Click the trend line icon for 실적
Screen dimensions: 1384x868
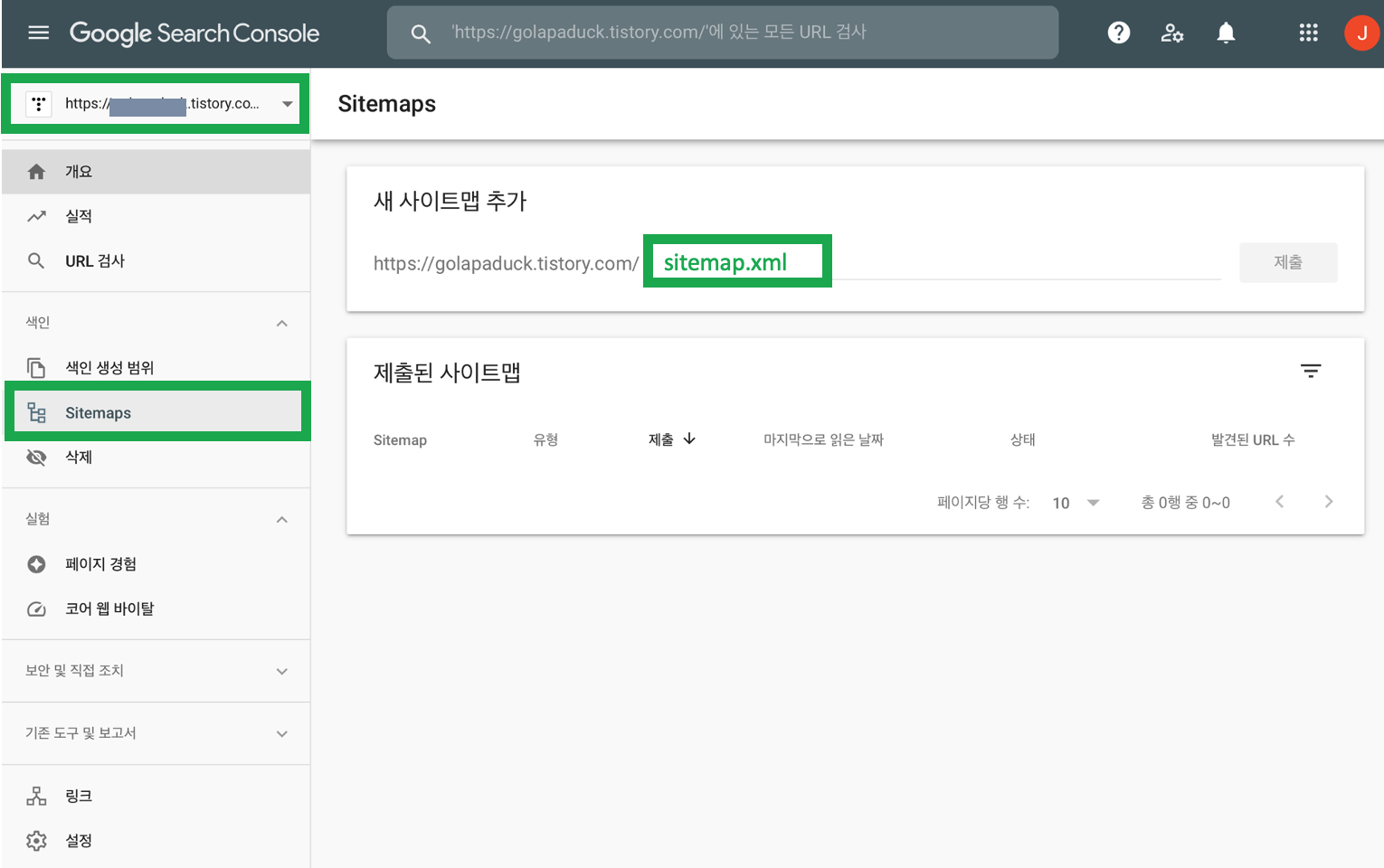pyautogui.click(x=36, y=216)
